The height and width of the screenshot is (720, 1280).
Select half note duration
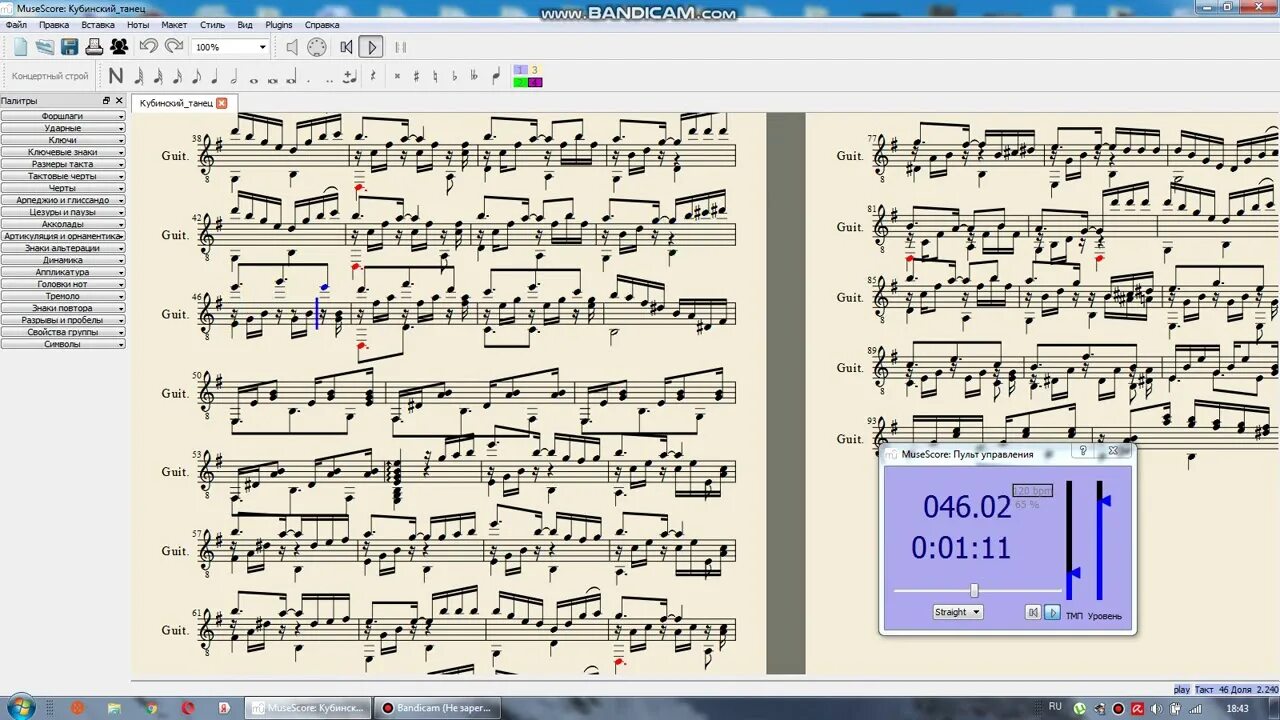point(233,76)
